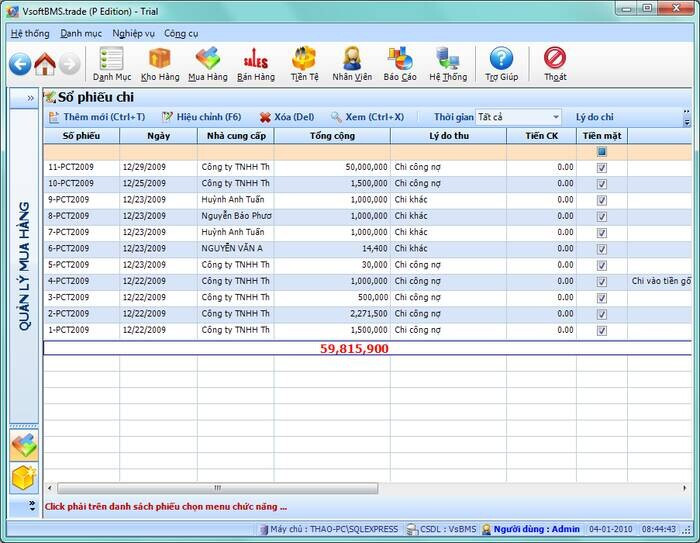This screenshot has height=543, width=700.
Task: Click Xóa (Del) button
Action: (x=287, y=117)
